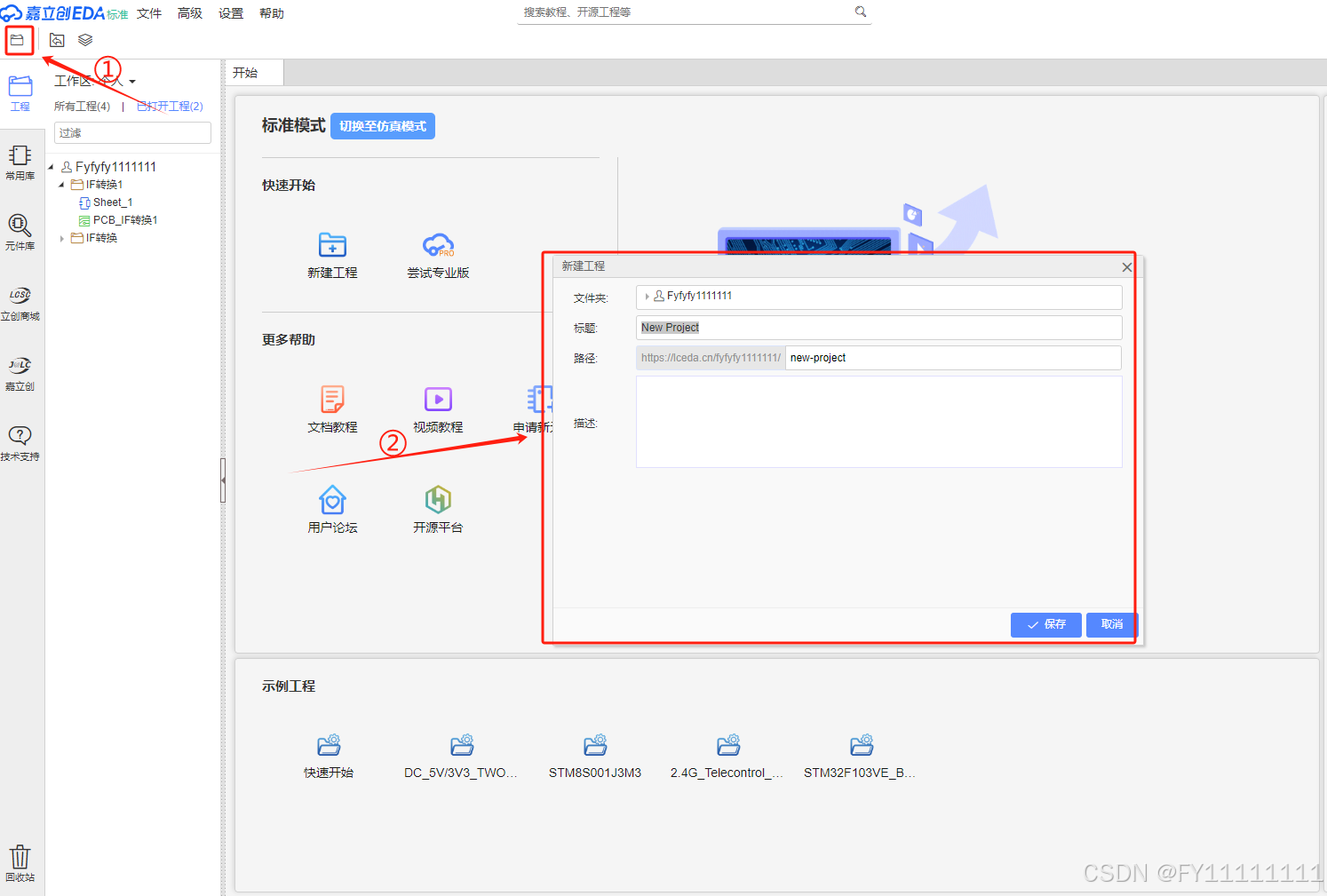Click the layers stack toolbar icon
The image size is (1327, 896).
85,40
